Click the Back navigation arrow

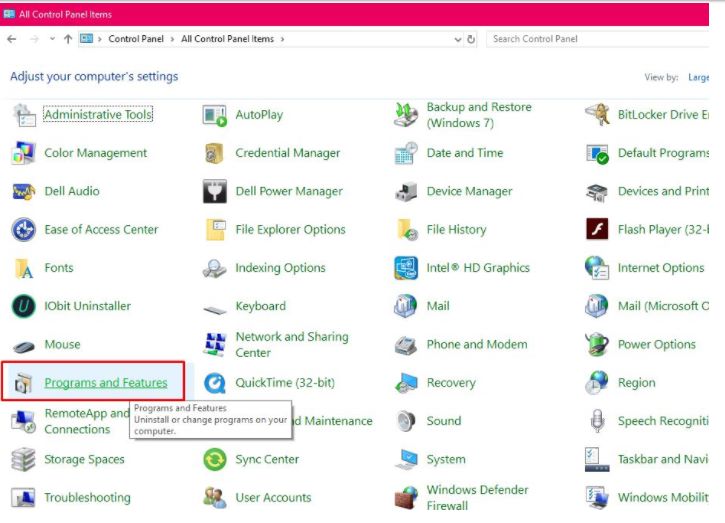point(12,39)
